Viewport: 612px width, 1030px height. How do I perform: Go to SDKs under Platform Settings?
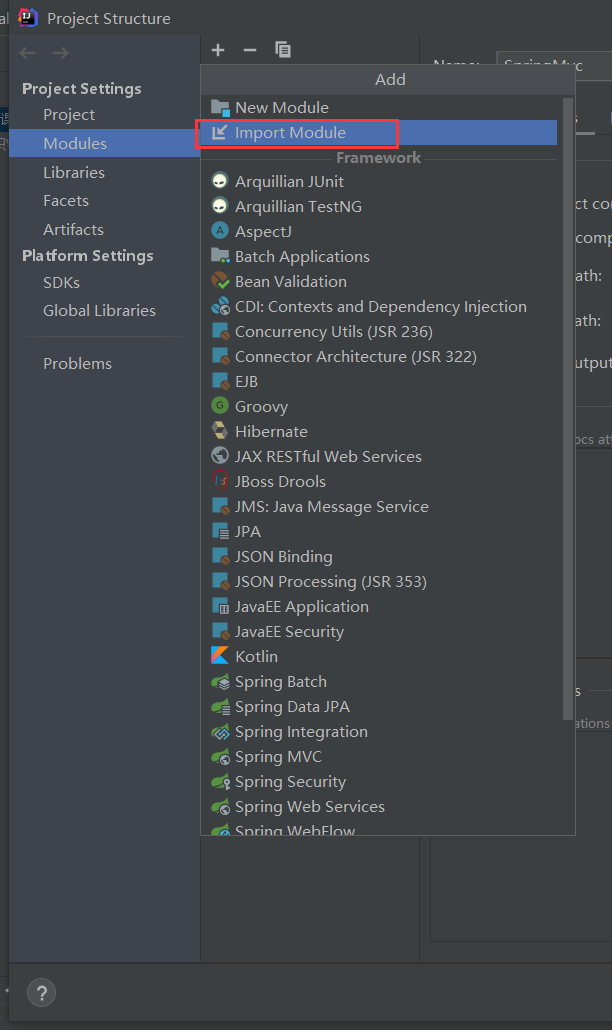click(x=61, y=282)
